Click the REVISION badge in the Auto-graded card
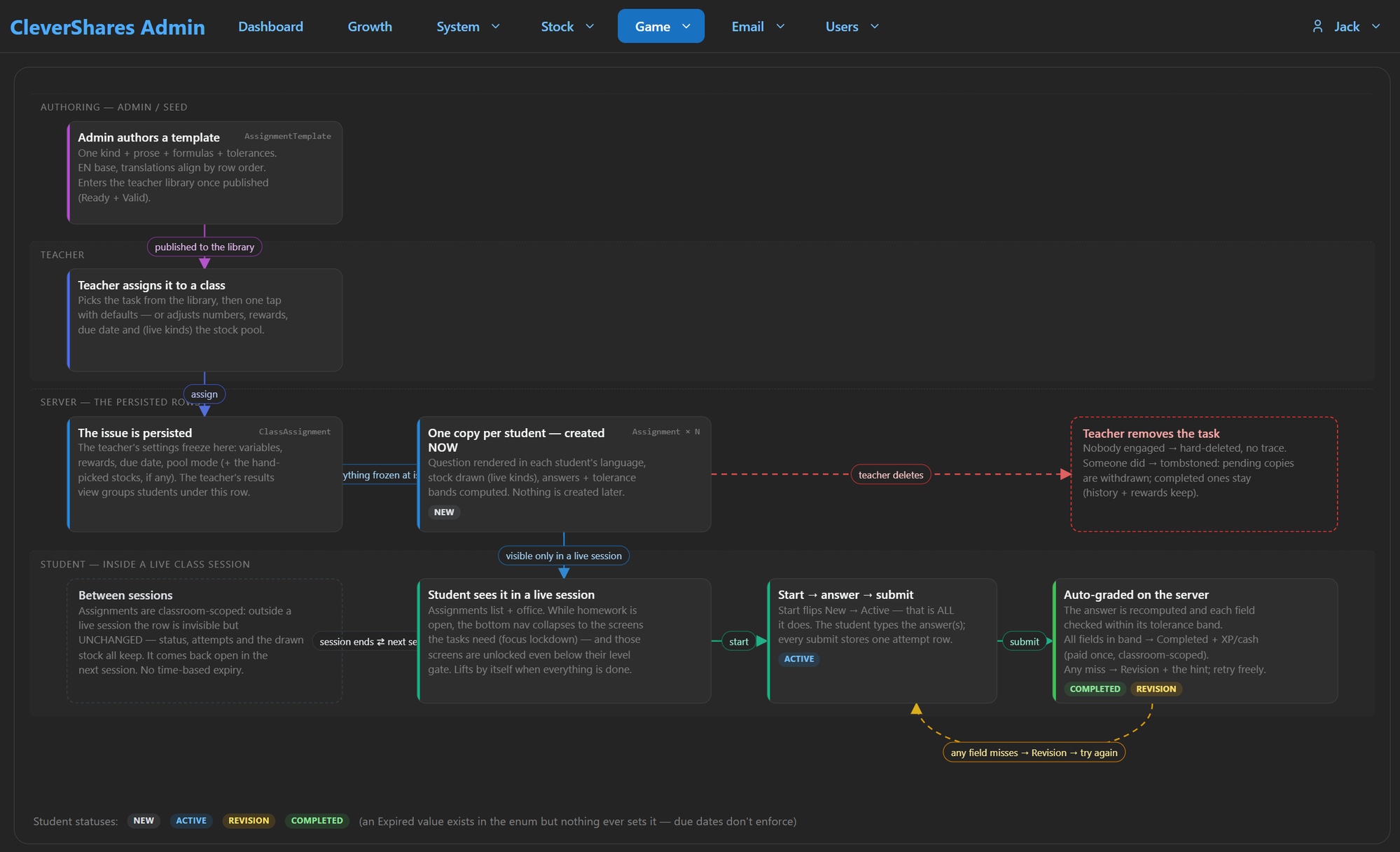This screenshot has width=1400, height=852. [1156, 689]
